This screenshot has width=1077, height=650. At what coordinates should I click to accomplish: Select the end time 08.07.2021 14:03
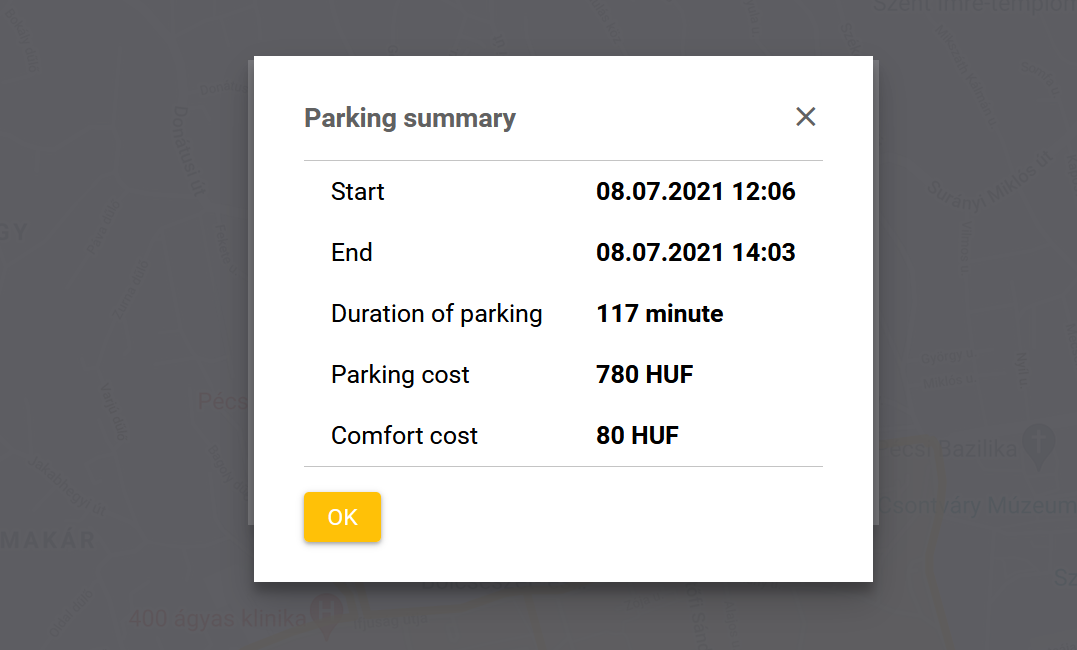tap(695, 253)
